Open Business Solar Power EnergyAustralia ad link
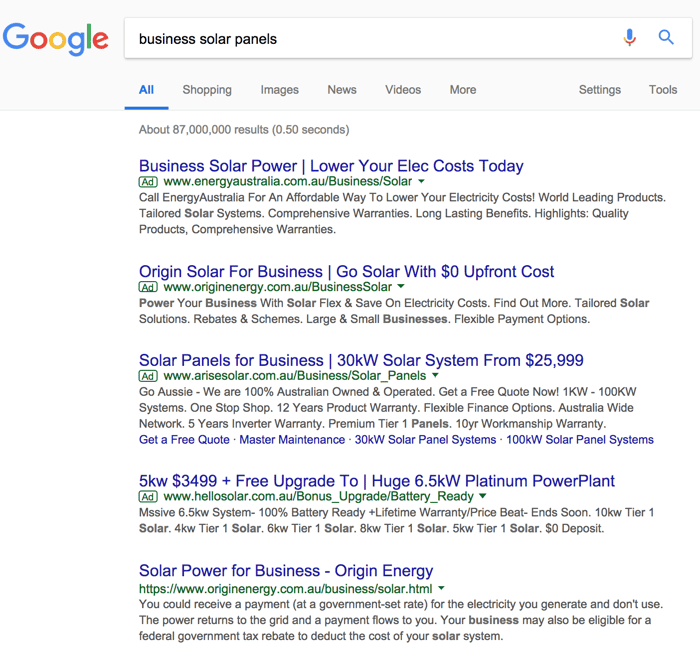700x648 pixels. point(331,166)
